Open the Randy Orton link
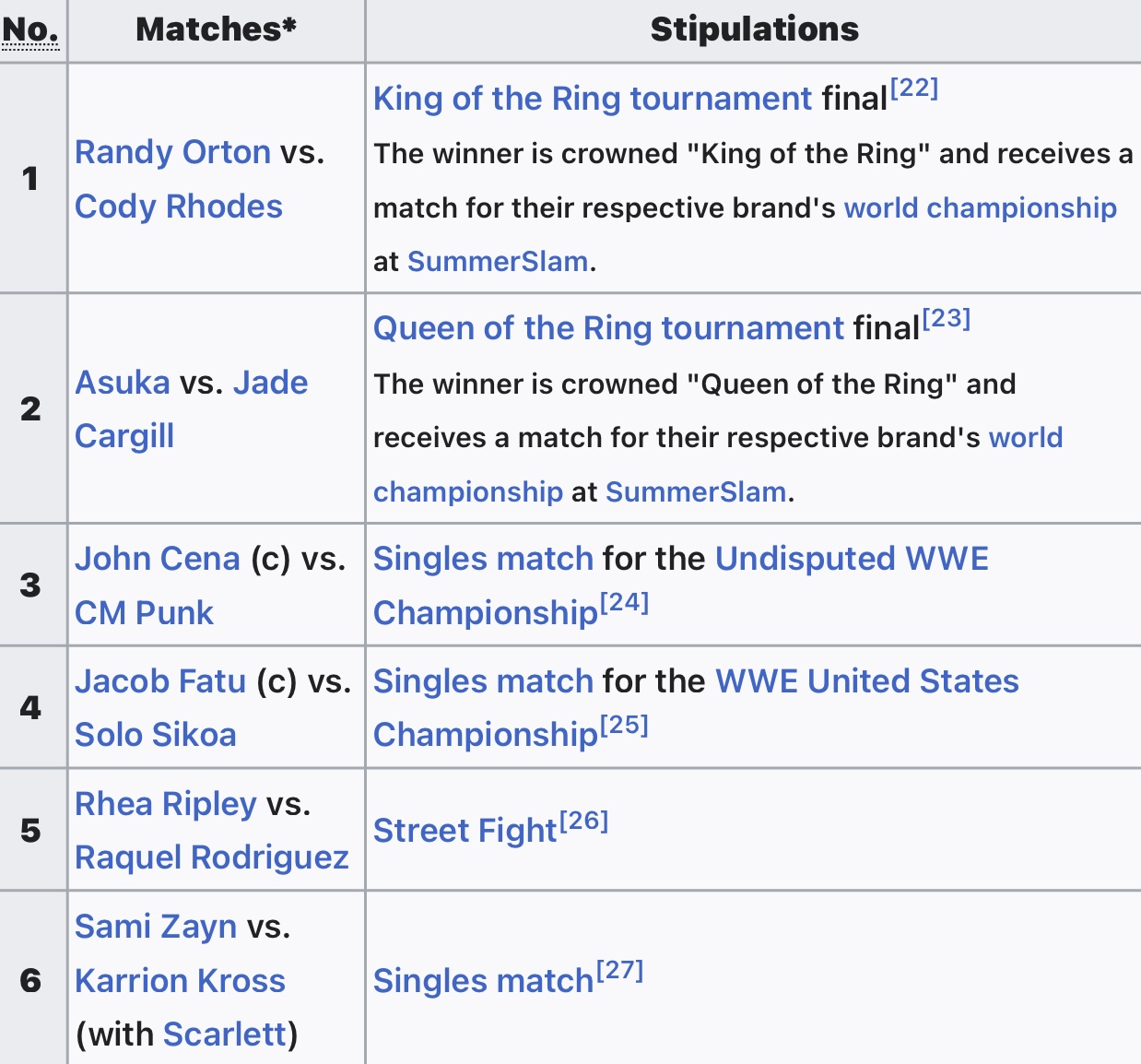This screenshot has width=1141, height=1064. coord(173,152)
